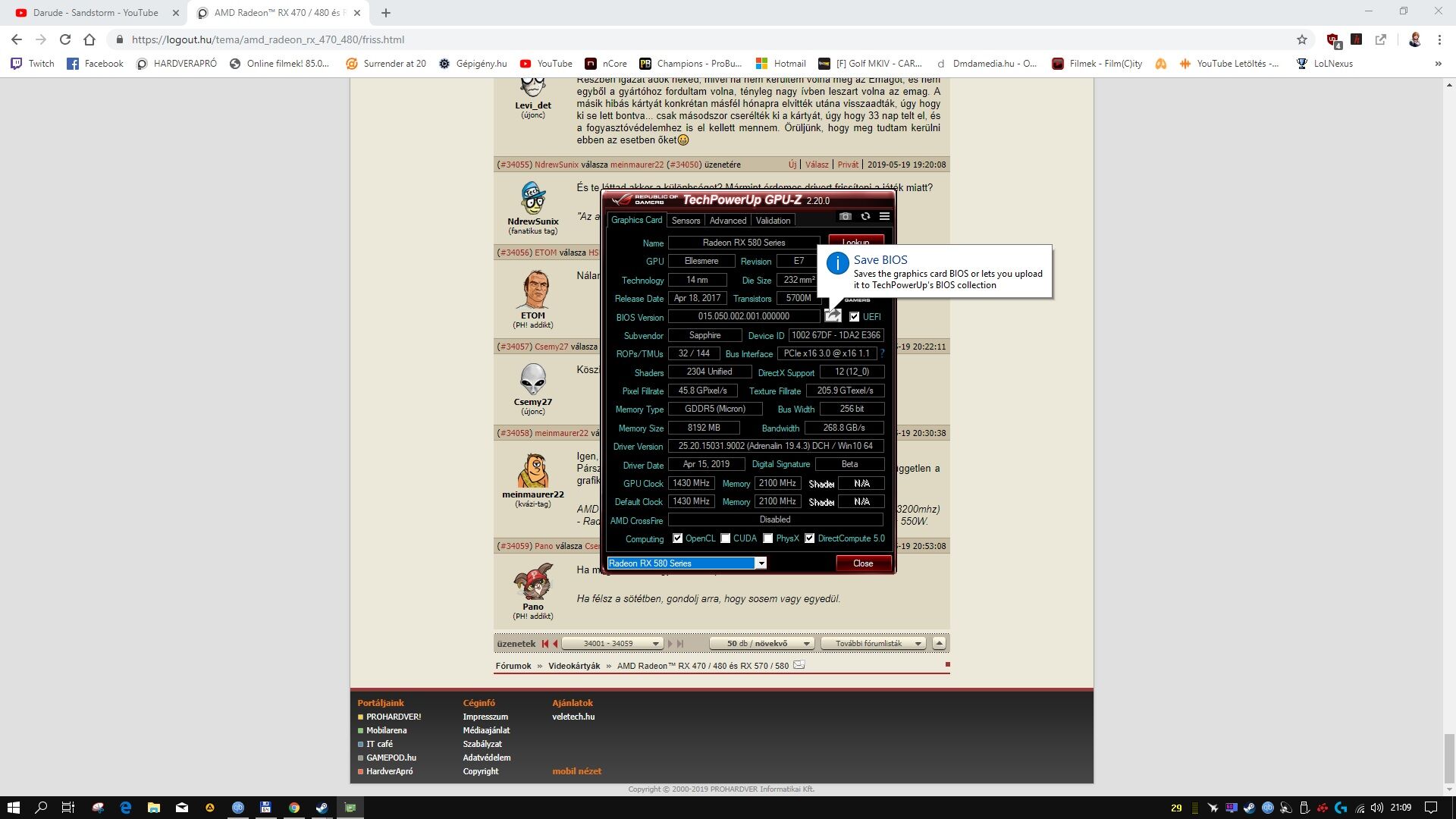Open the Windows notification center

(1431, 808)
